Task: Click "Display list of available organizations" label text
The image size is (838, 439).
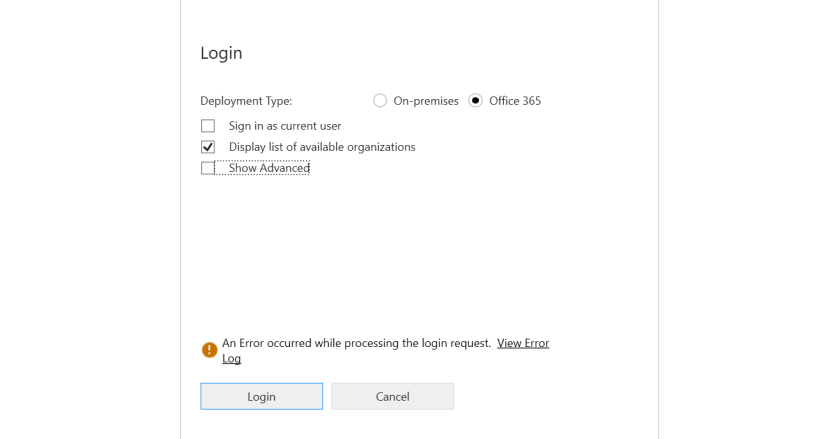Action: pos(322,147)
